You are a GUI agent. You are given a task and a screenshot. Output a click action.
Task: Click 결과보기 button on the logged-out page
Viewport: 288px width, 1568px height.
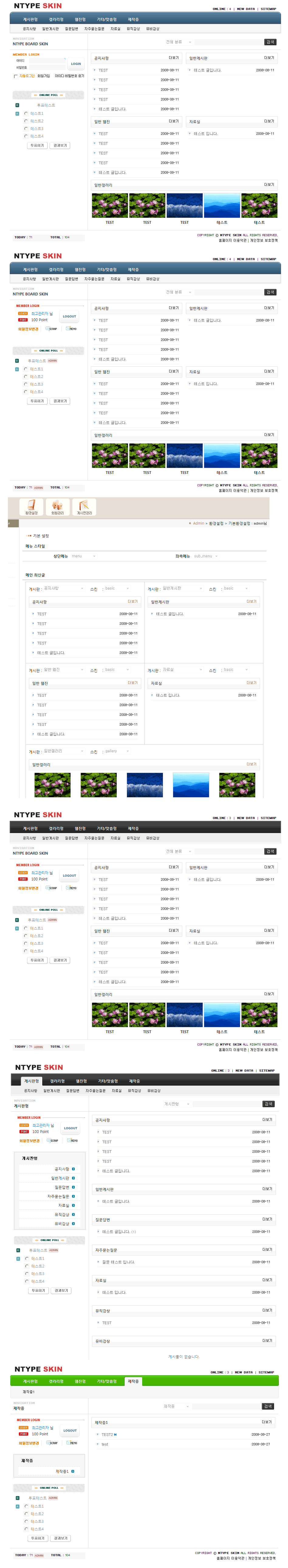60,145
